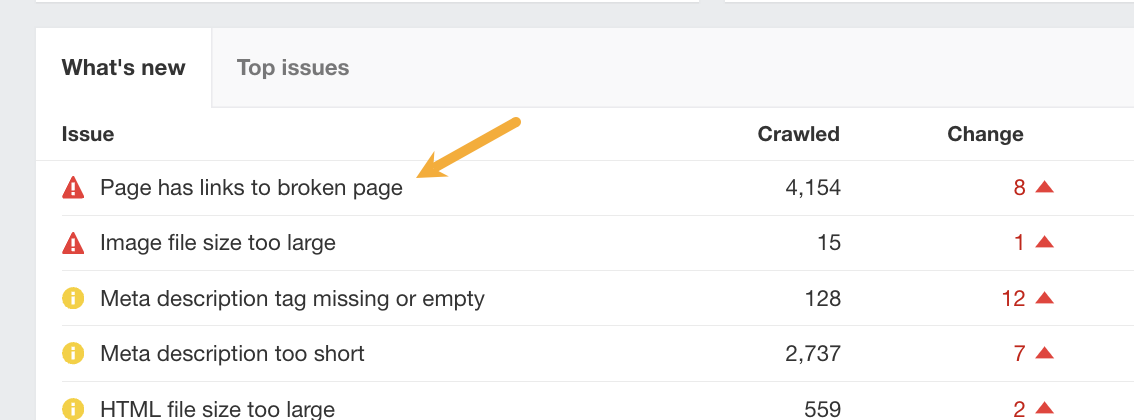Click red warning icon beside Image file size
The width and height of the screenshot is (1134, 420).
[x=73, y=243]
